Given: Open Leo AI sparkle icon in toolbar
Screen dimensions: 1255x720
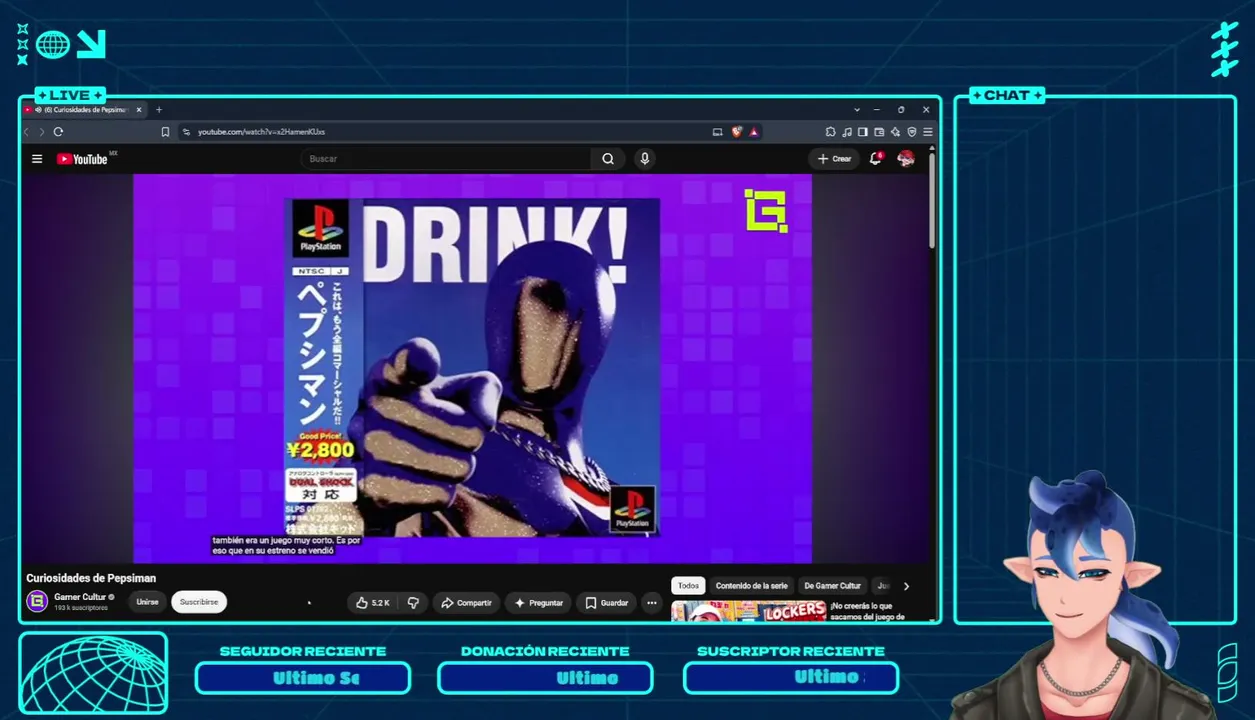Looking at the screenshot, I should pos(895,132).
